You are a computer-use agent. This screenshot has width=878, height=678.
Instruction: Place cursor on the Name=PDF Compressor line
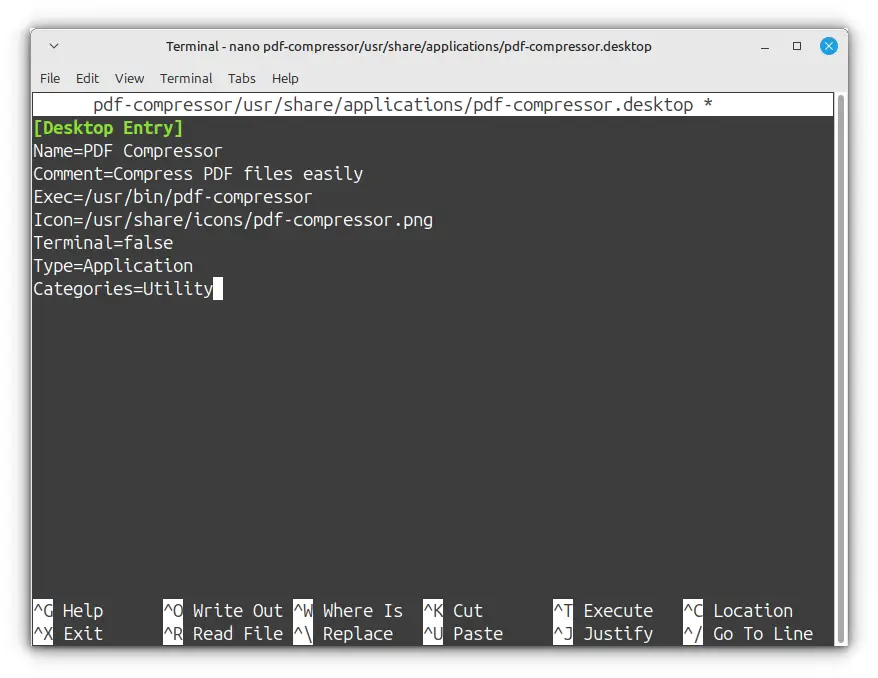click(128, 151)
